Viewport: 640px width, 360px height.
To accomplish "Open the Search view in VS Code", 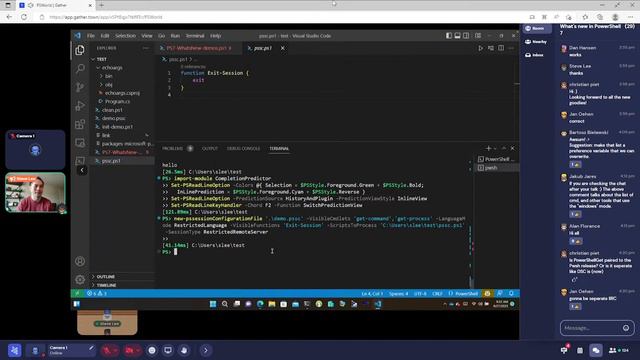I will tap(80, 69).
